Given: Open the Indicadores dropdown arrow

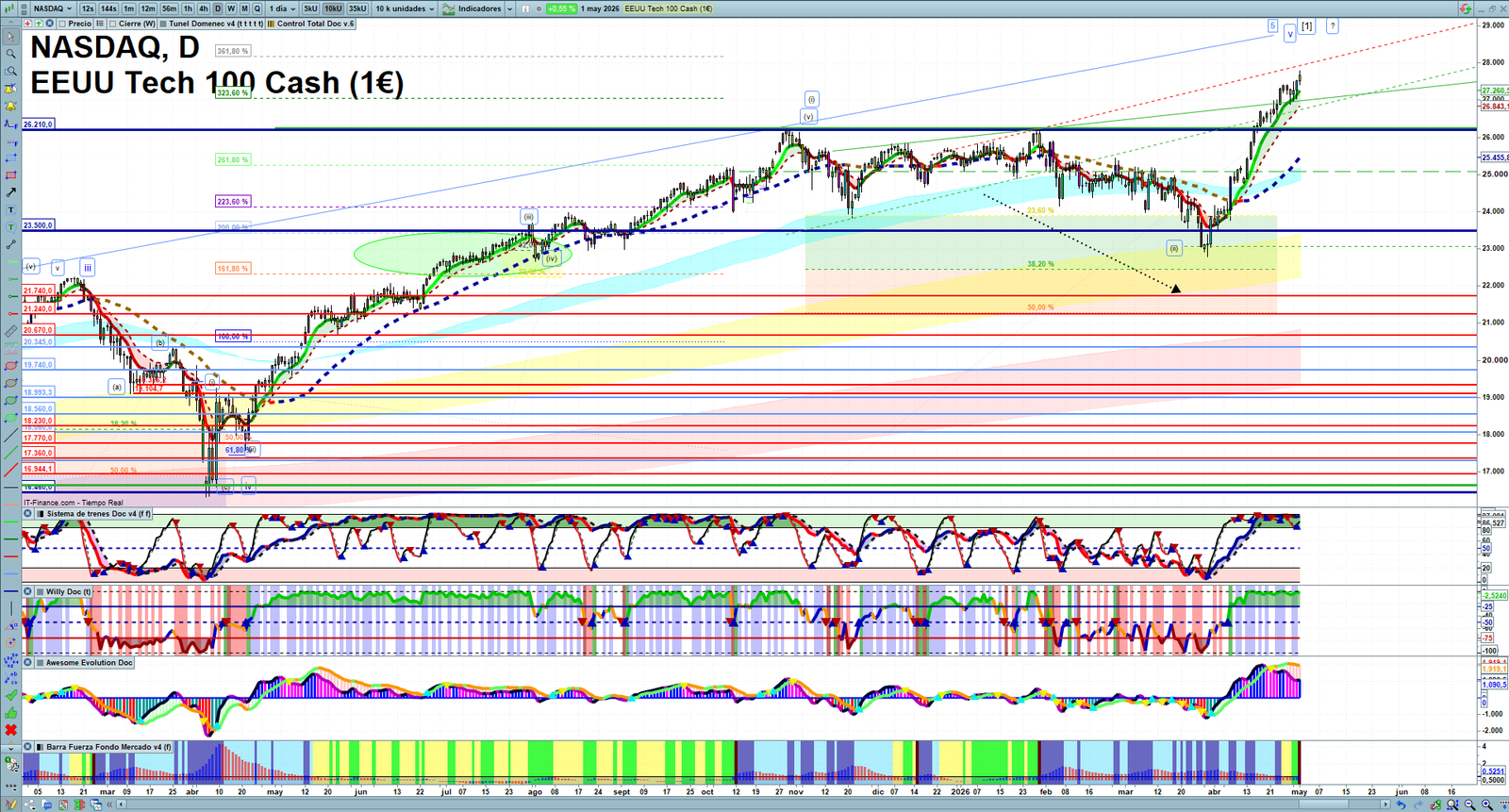Looking at the screenshot, I should 509,8.
